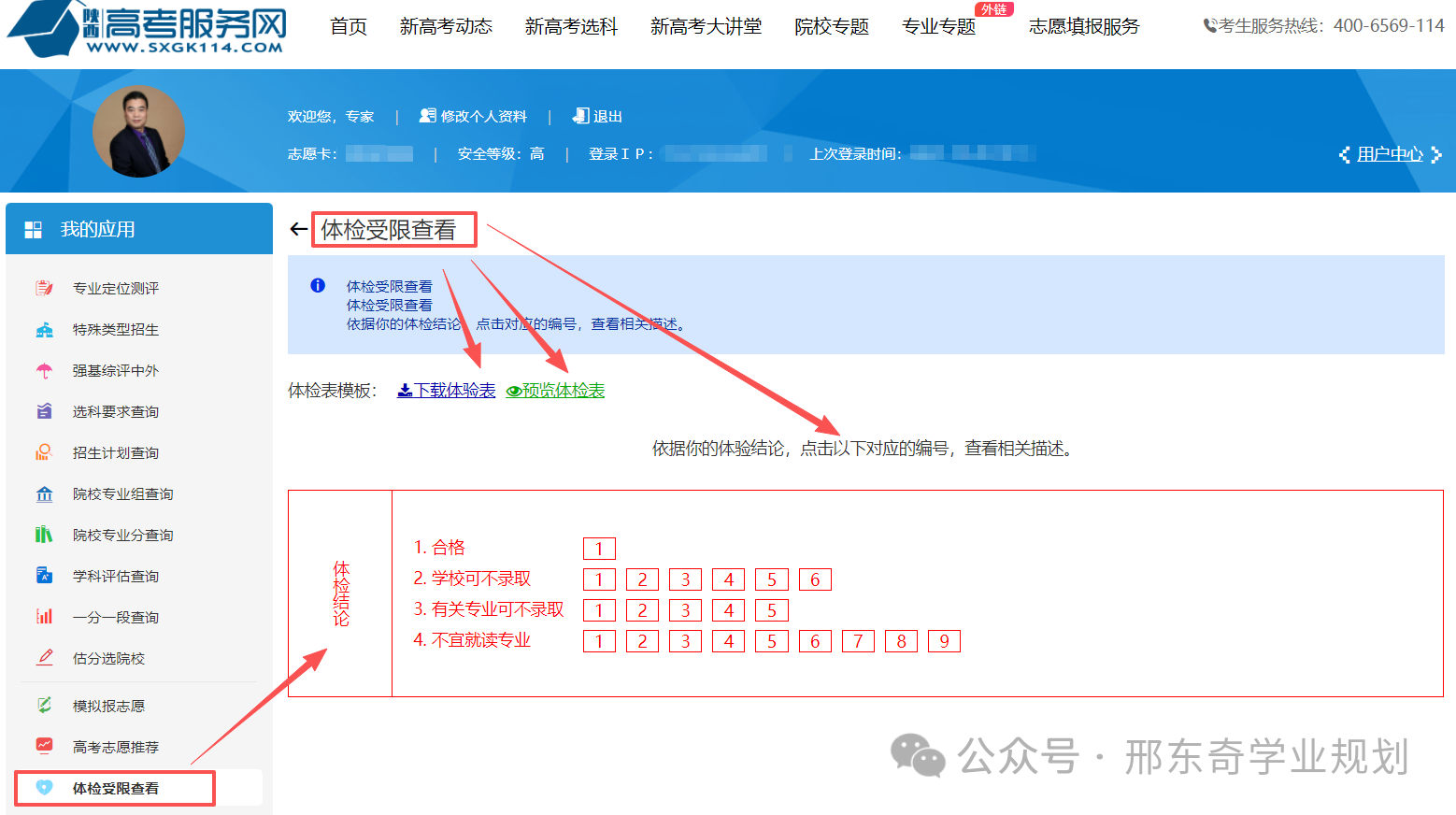Log out using 退出 link
Viewport: 1456px width, 815px height.
(598, 117)
